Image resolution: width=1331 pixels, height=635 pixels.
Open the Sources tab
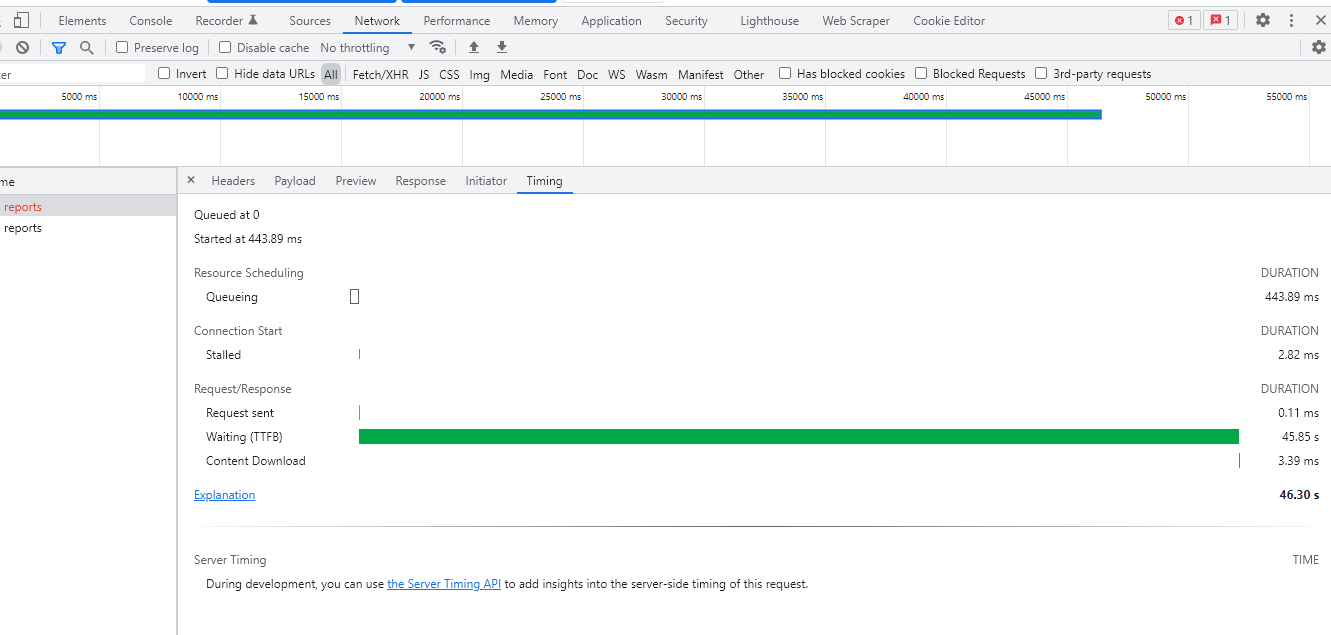pos(310,20)
